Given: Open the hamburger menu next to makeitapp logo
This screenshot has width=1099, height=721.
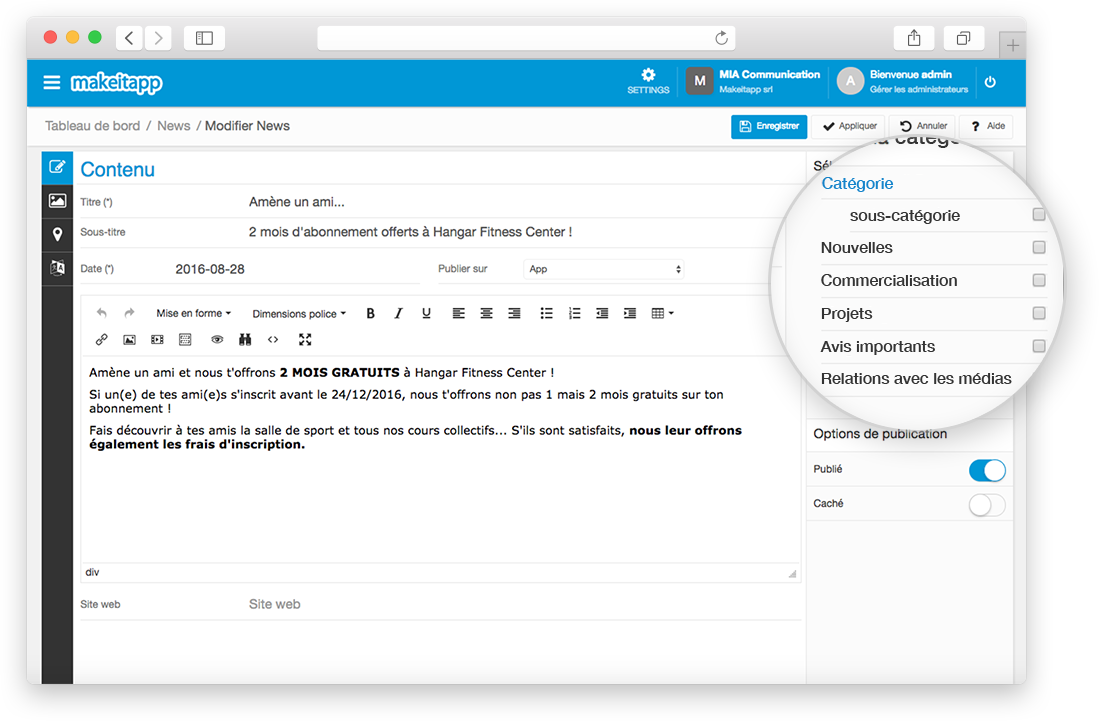Looking at the screenshot, I should pyautogui.click(x=52, y=83).
